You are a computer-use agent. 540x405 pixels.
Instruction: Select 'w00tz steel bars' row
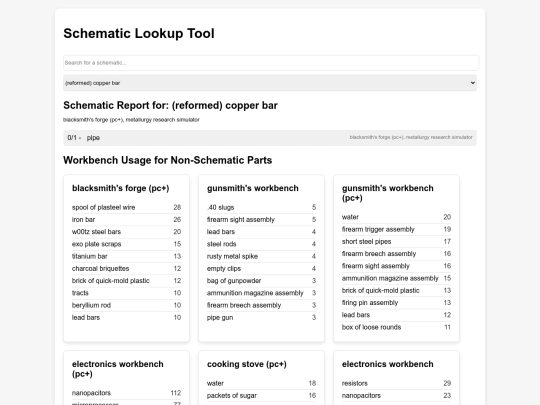point(126,232)
